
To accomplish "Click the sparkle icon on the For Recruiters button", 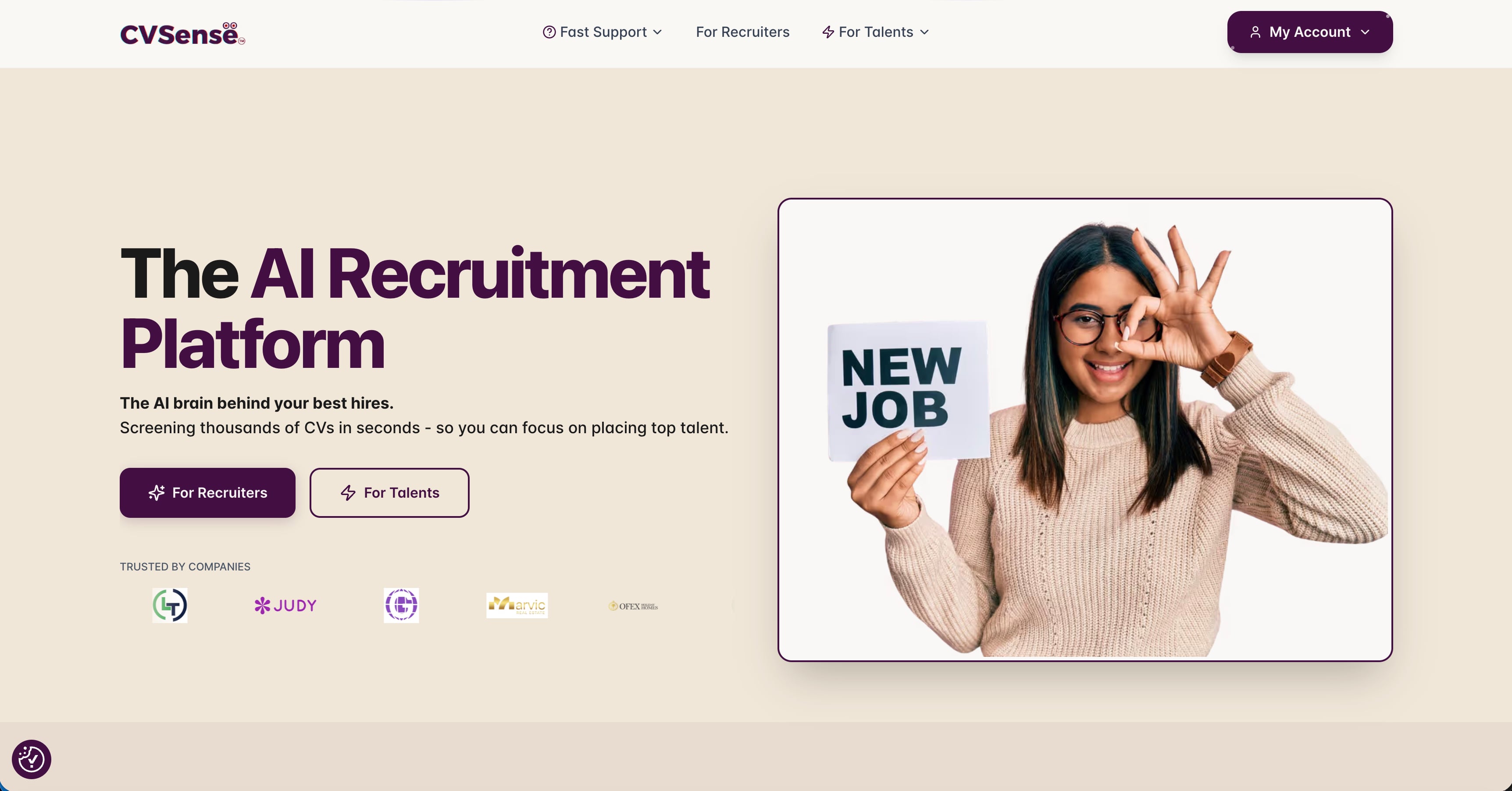I will coord(156,493).
